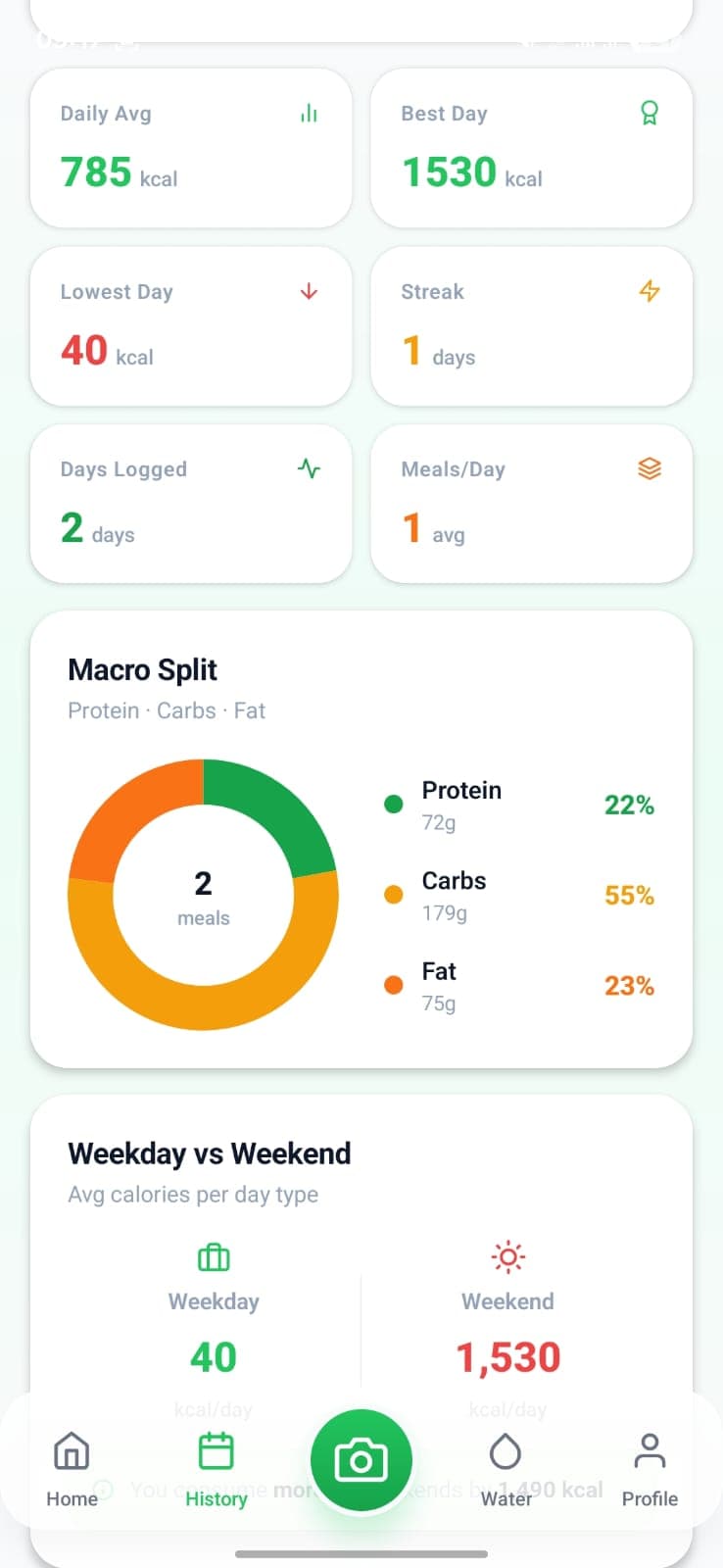Select the green Protein legend dot
The image size is (723, 1568).
pyautogui.click(x=393, y=804)
